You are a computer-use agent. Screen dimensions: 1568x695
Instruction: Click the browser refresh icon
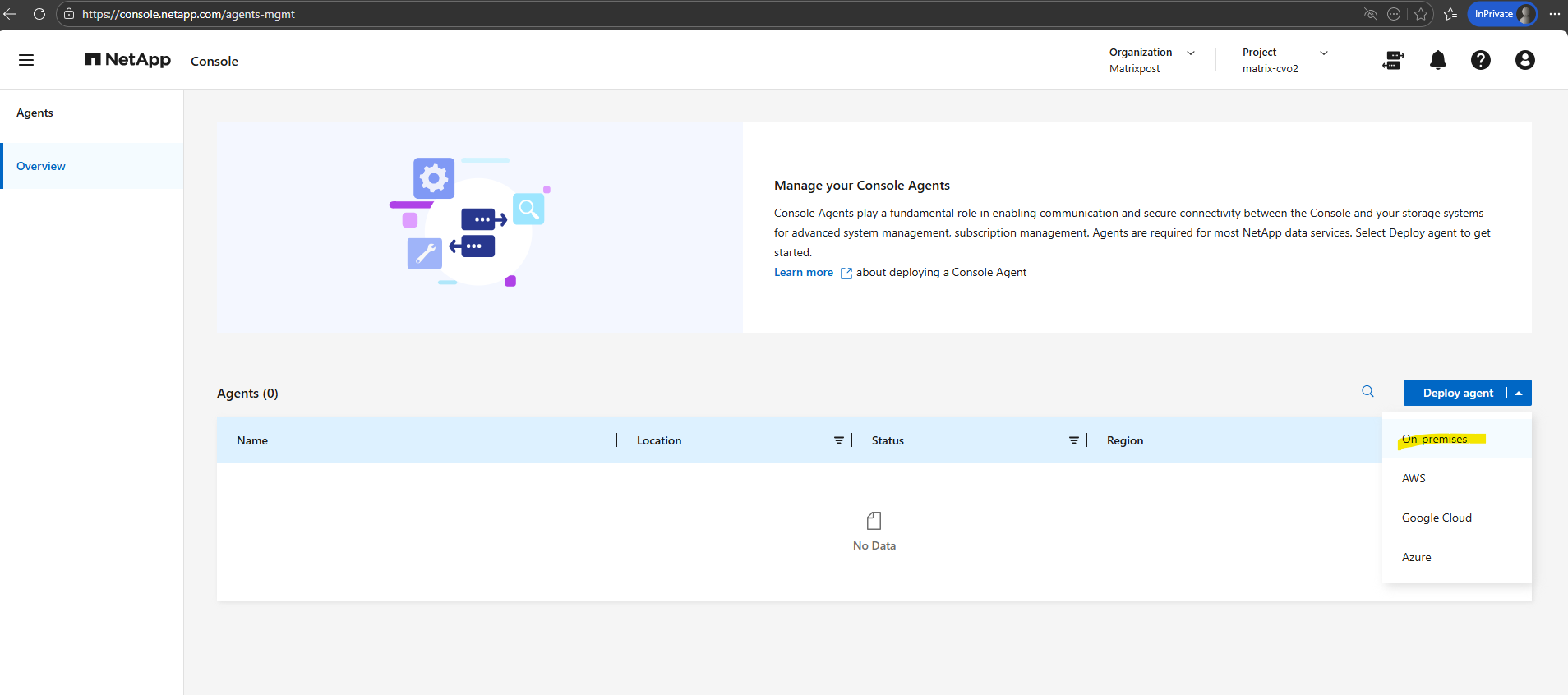pos(39,14)
